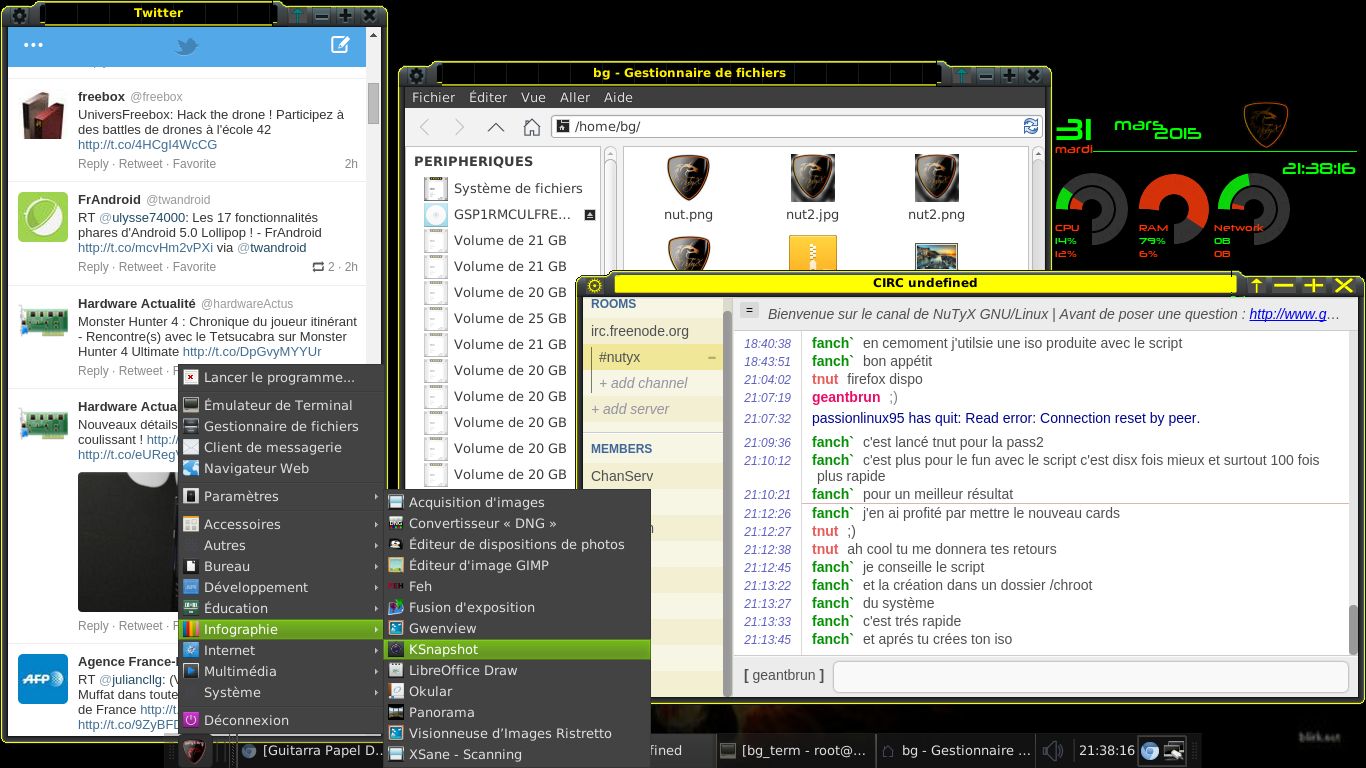Refresh the file view with the reload icon
Viewport: 1366px width, 768px height.
pos(1031,126)
